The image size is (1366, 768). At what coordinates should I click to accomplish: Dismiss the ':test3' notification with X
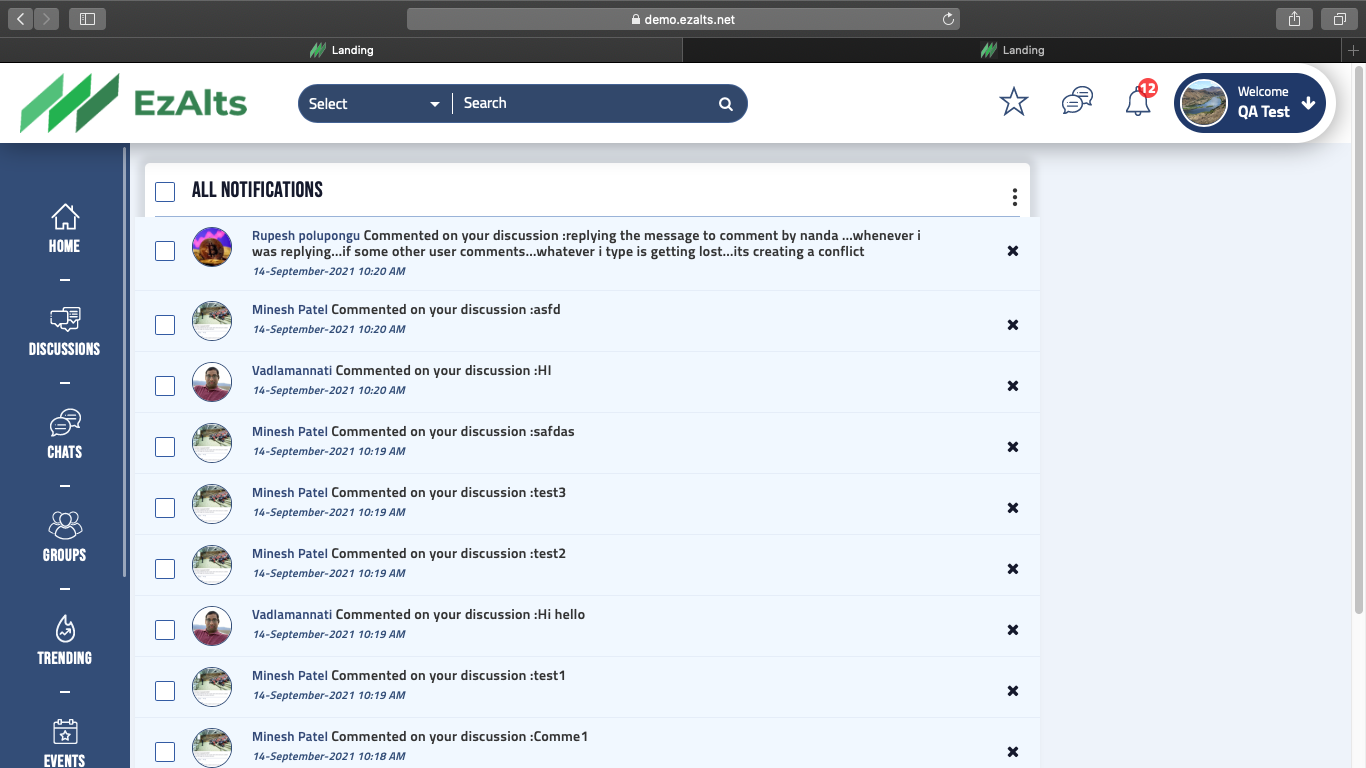tap(1012, 508)
